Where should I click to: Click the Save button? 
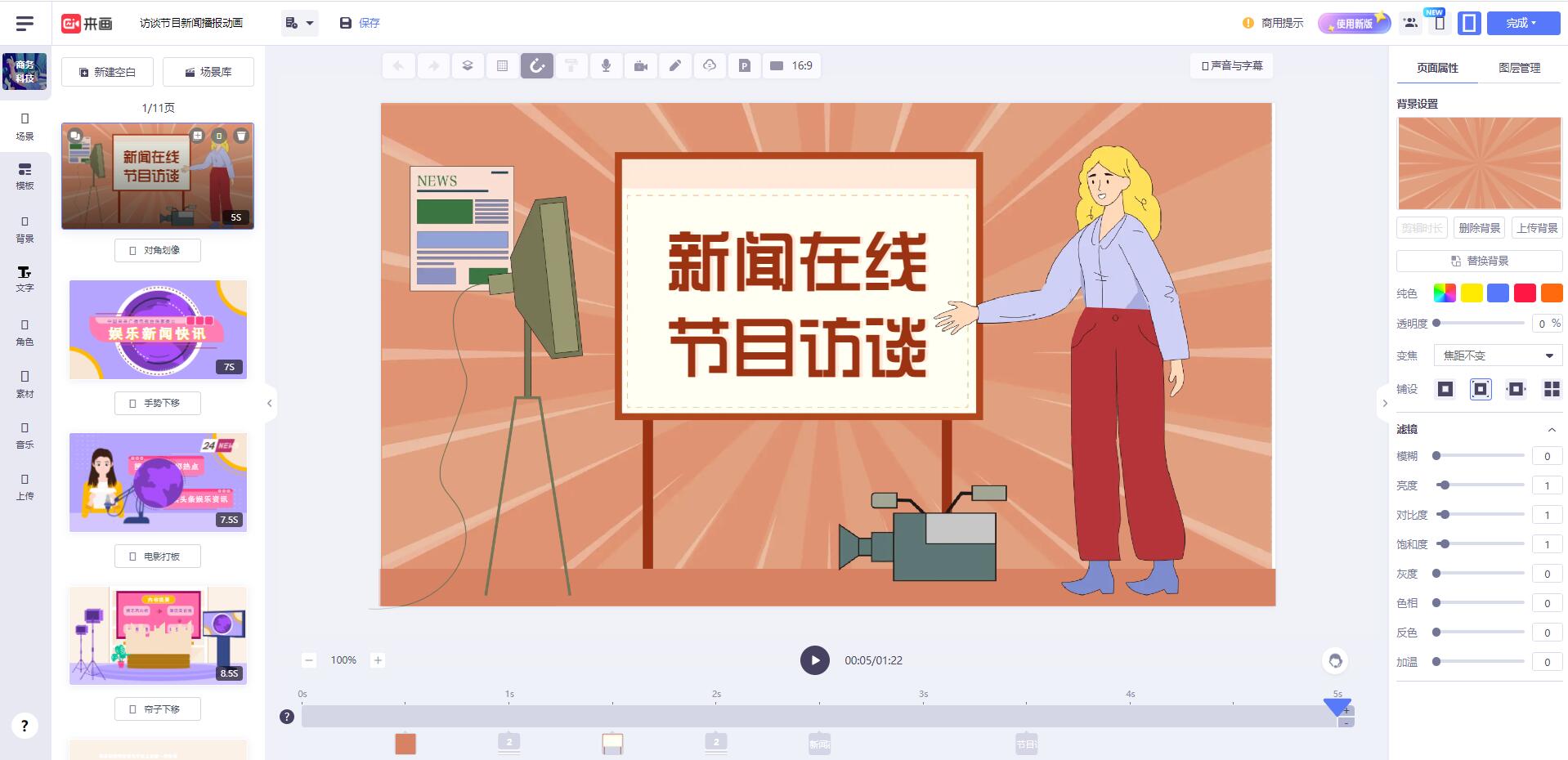pyautogui.click(x=360, y=23)
